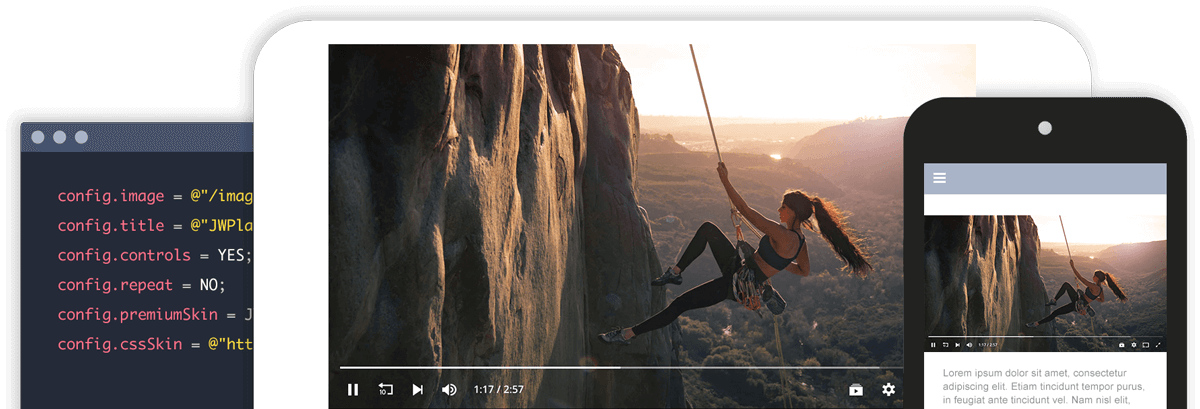1200x409 pixels.
Task: Click the config.image code line
Action: point(155,196)
